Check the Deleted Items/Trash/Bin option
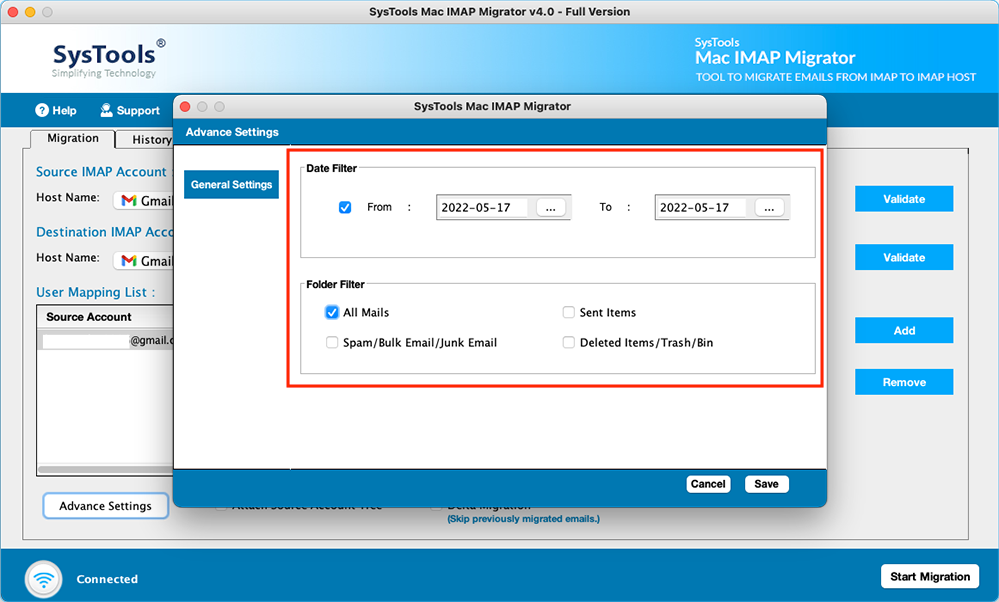The height and width of the screenshot is (602, 999). pos(568,342)
